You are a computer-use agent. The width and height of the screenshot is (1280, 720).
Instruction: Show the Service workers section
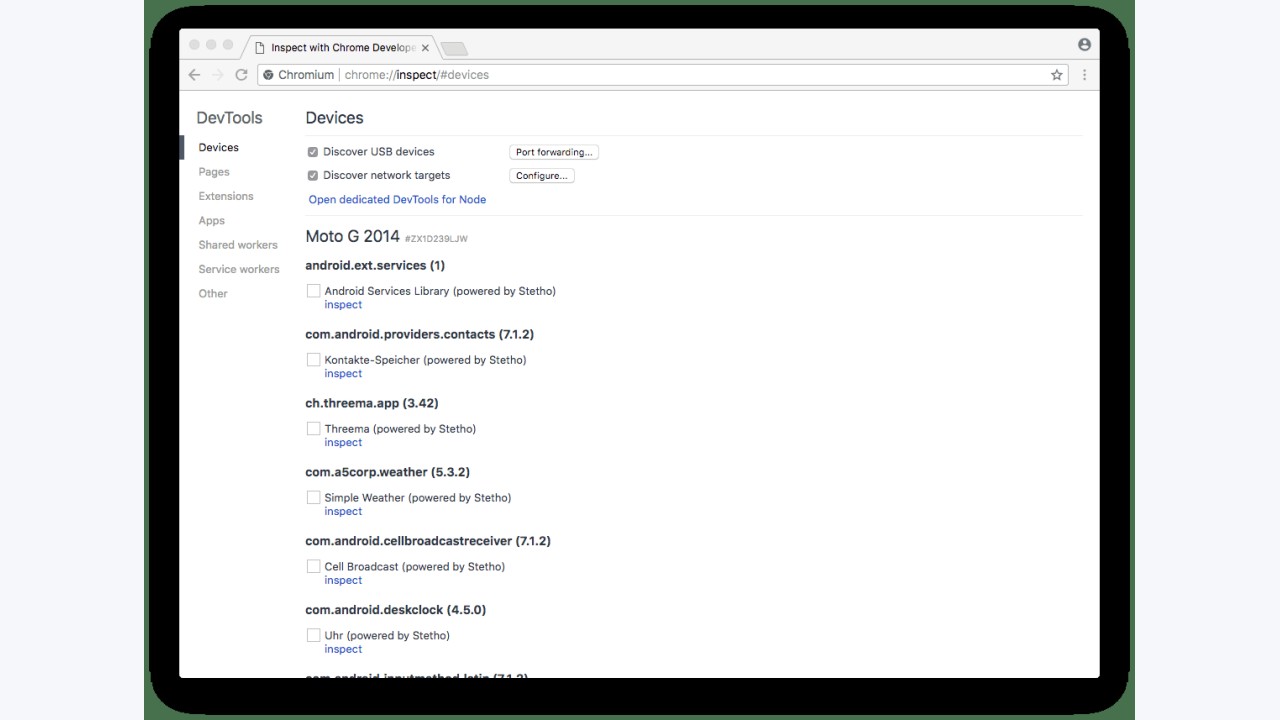[x=239, y=269]
